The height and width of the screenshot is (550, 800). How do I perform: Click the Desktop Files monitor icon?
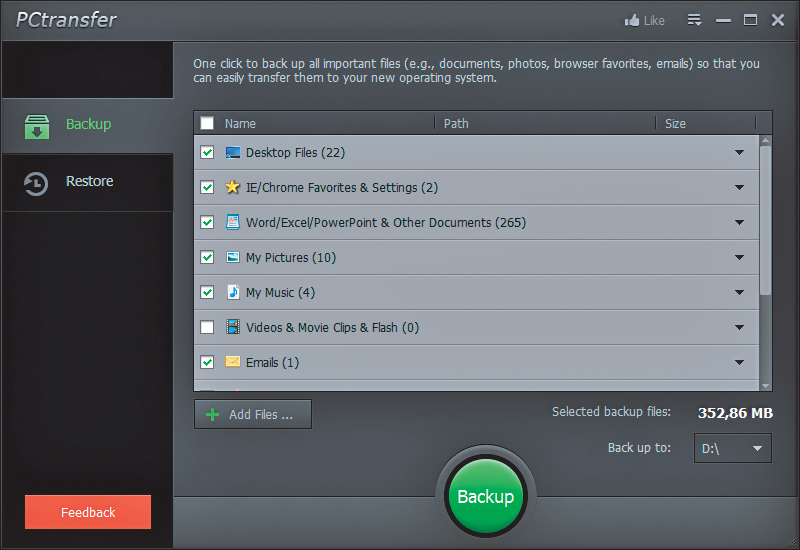click(x=233, y=153)
